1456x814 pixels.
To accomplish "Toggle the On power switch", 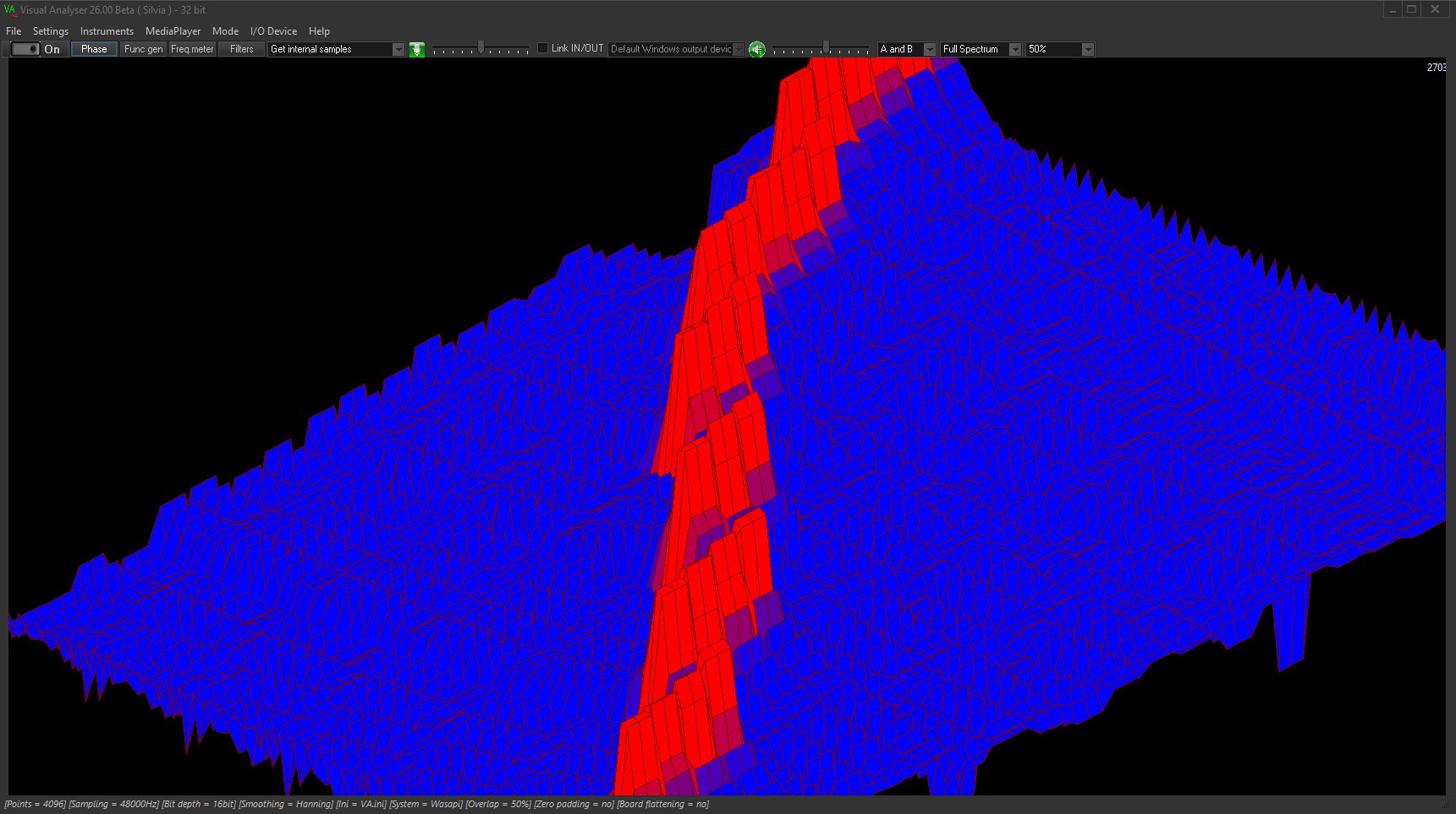I will 25,49.
